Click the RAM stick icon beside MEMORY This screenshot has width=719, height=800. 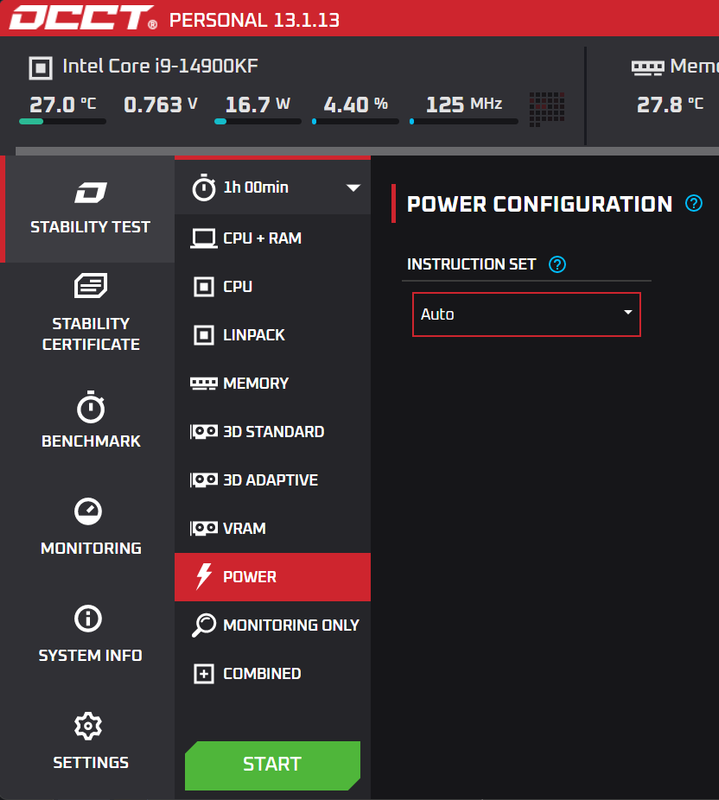pyautogui.click(x=204, y=384)
